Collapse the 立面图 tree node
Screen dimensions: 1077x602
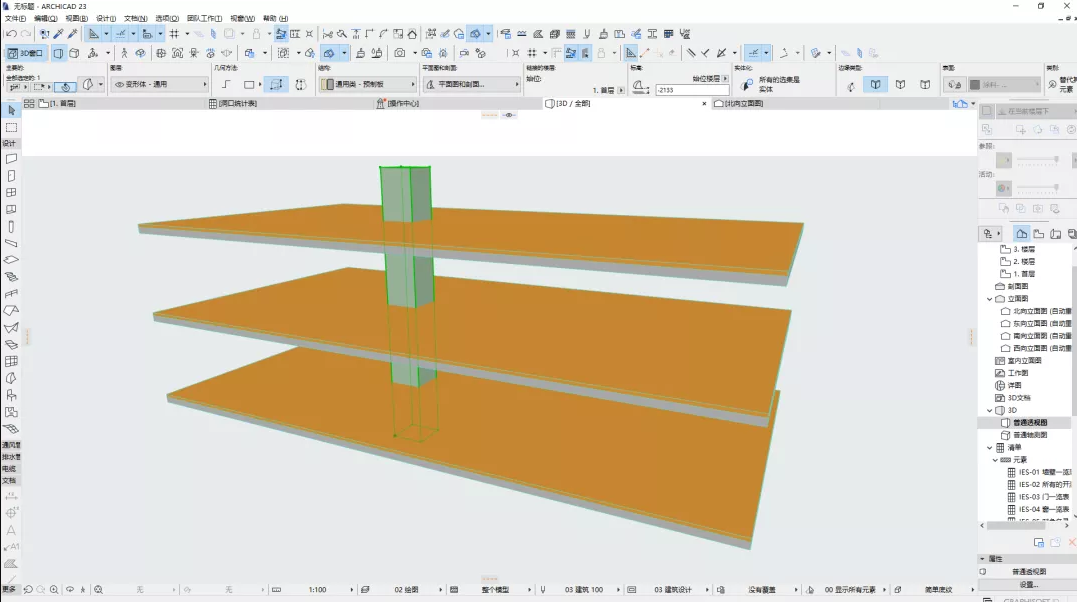(x=990, y=298)
